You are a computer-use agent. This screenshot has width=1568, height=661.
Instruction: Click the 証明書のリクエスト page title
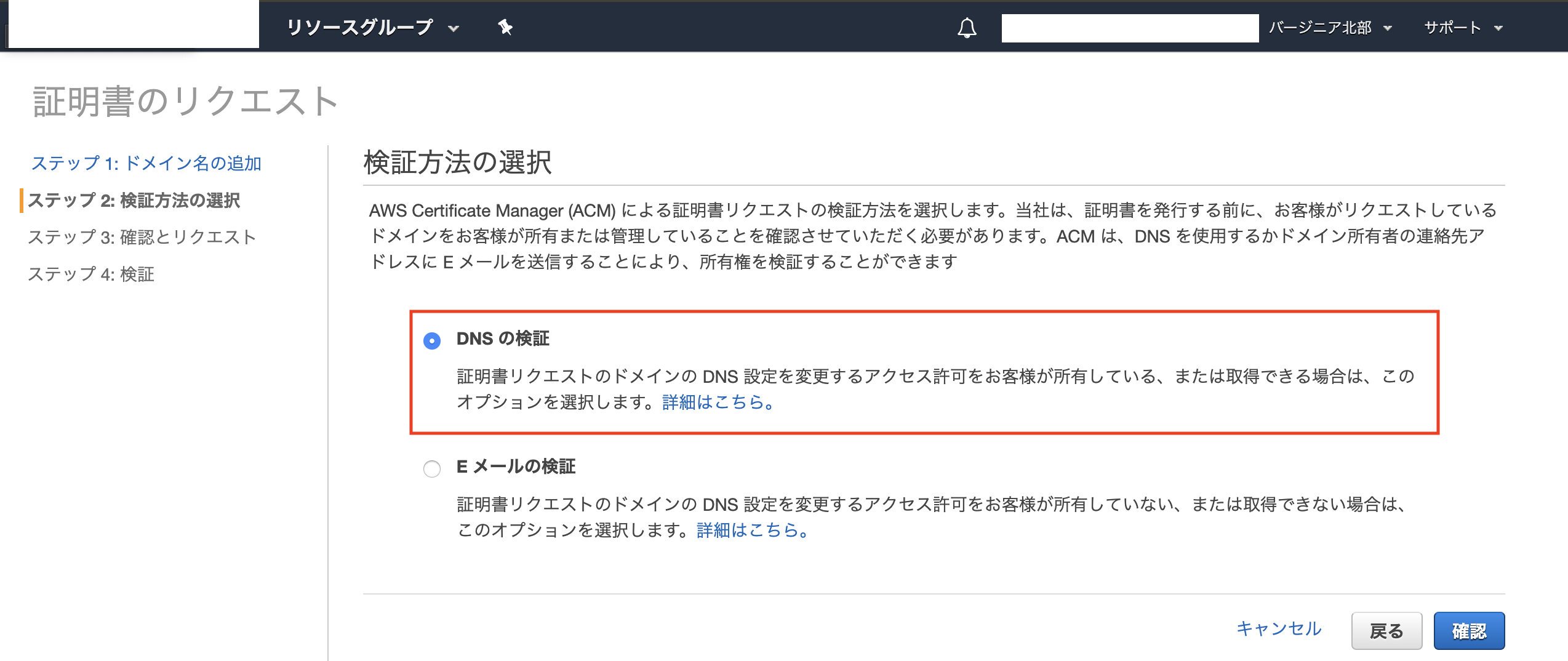tap(186, 100)
